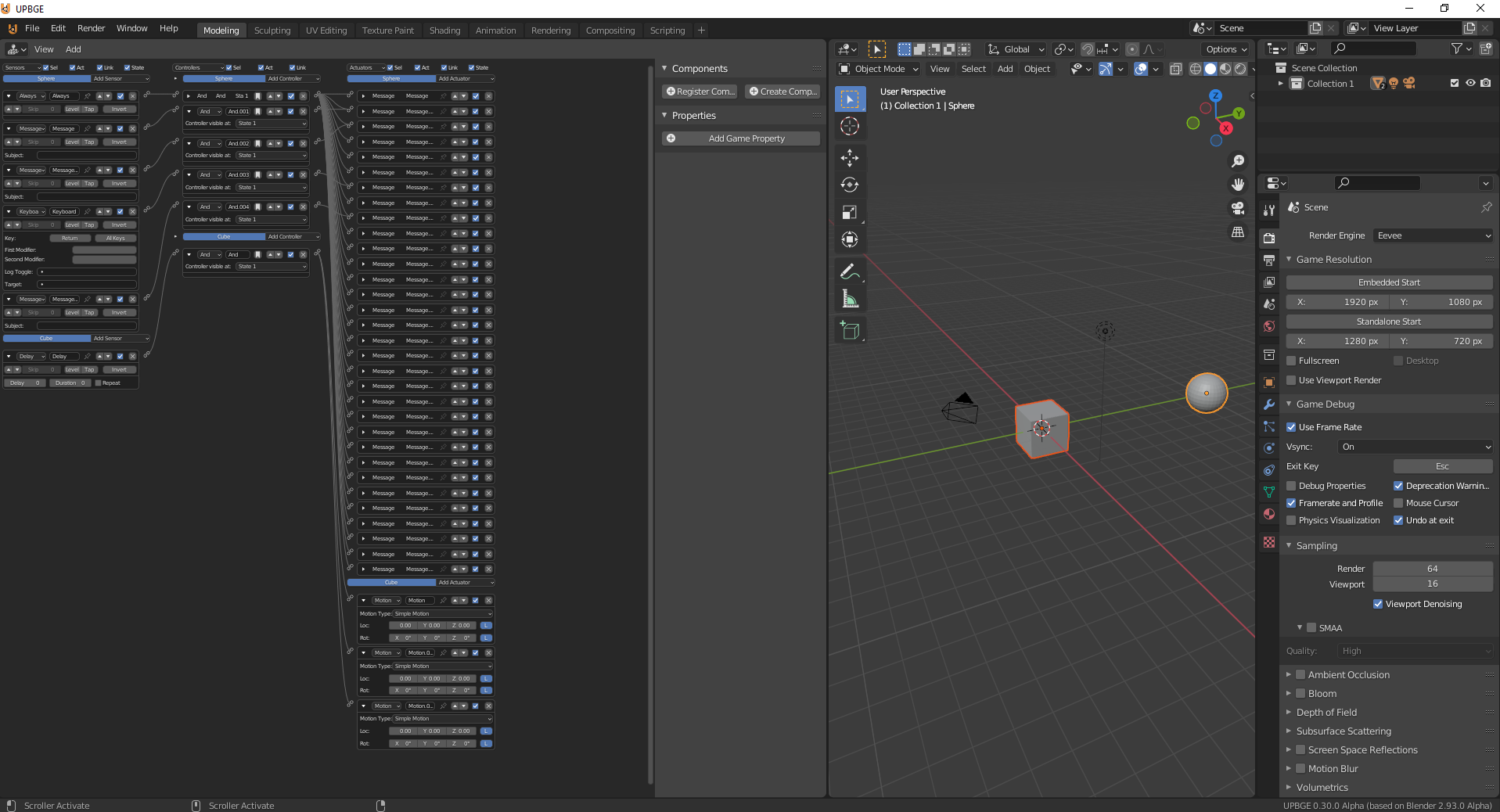Adjust the Viewport sampling value slider
The width and height of the screenshot is (1500, 812).
[1433, 584]
